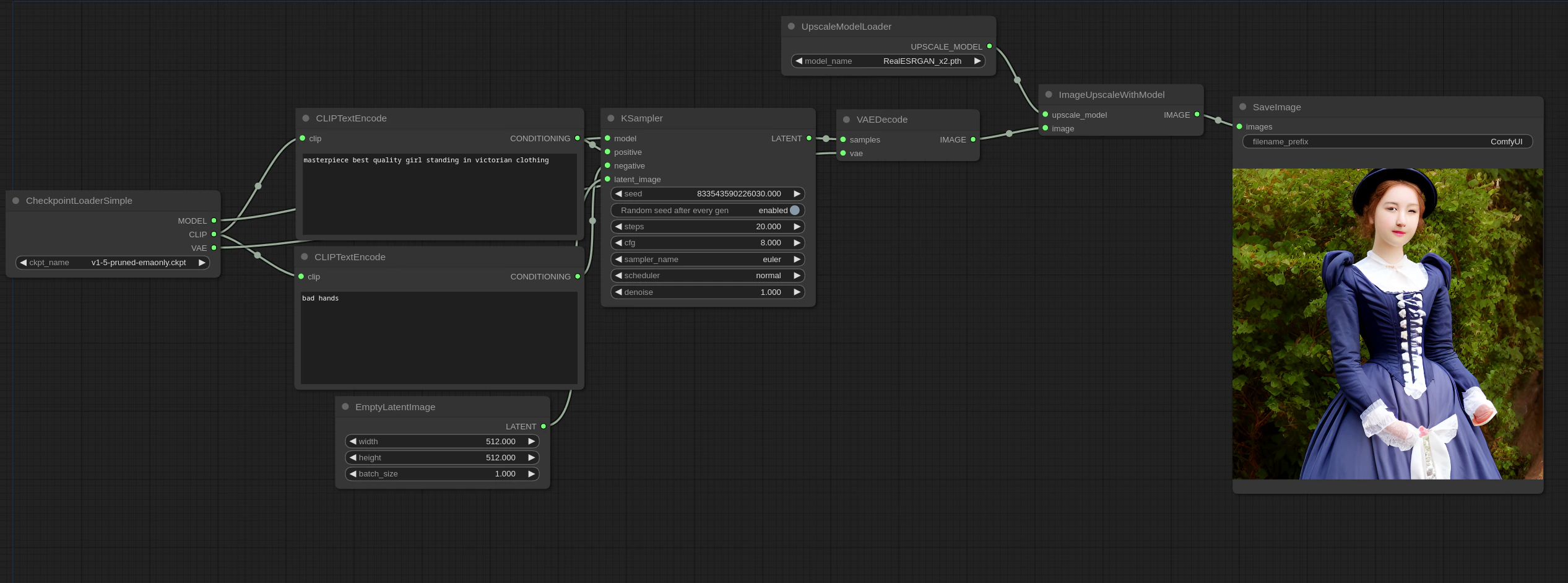This screenshot has height=583, width=1568.
Task: Collapse the top CLIPTextEncode node
Action: tap(305, 118)
